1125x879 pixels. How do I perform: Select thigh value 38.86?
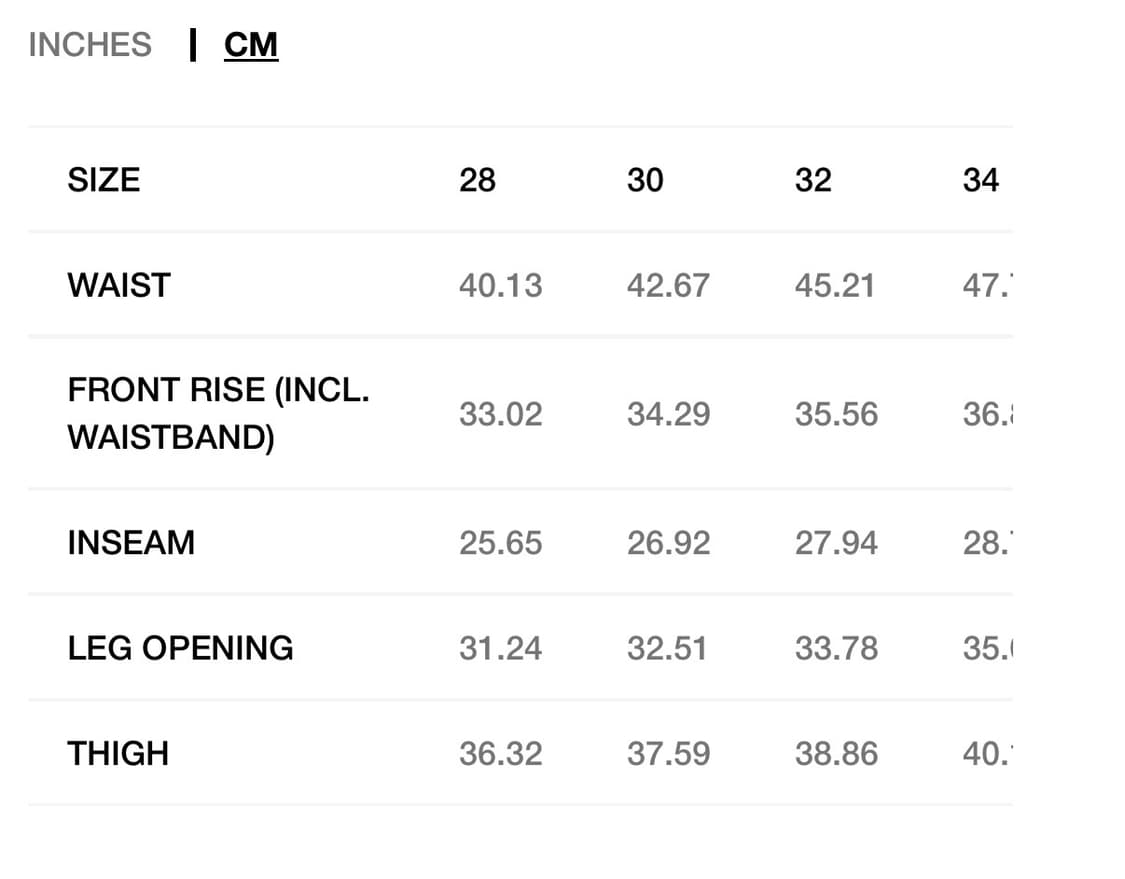click(x=837, y=754)
